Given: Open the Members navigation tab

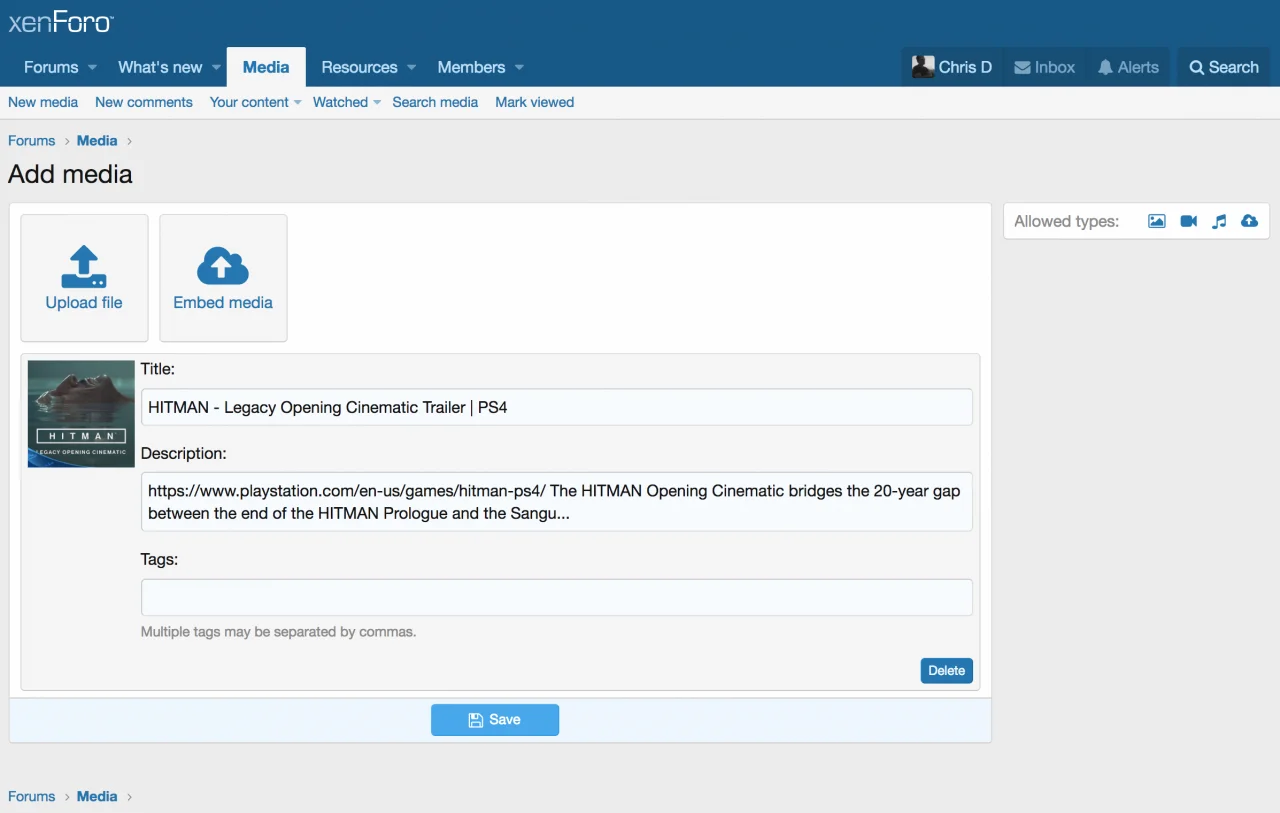Looking at the screenshot, I should [x=471, y=67].
